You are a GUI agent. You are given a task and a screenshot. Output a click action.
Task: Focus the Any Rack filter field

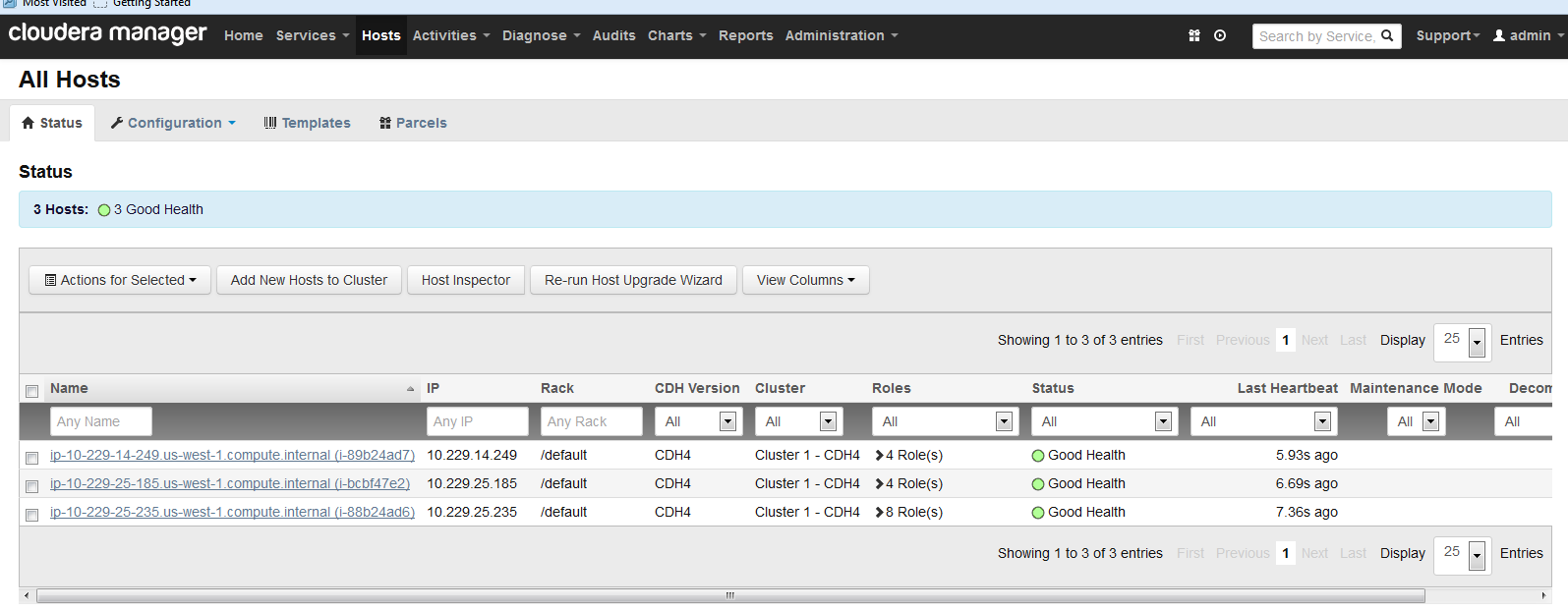pos(592,421)
